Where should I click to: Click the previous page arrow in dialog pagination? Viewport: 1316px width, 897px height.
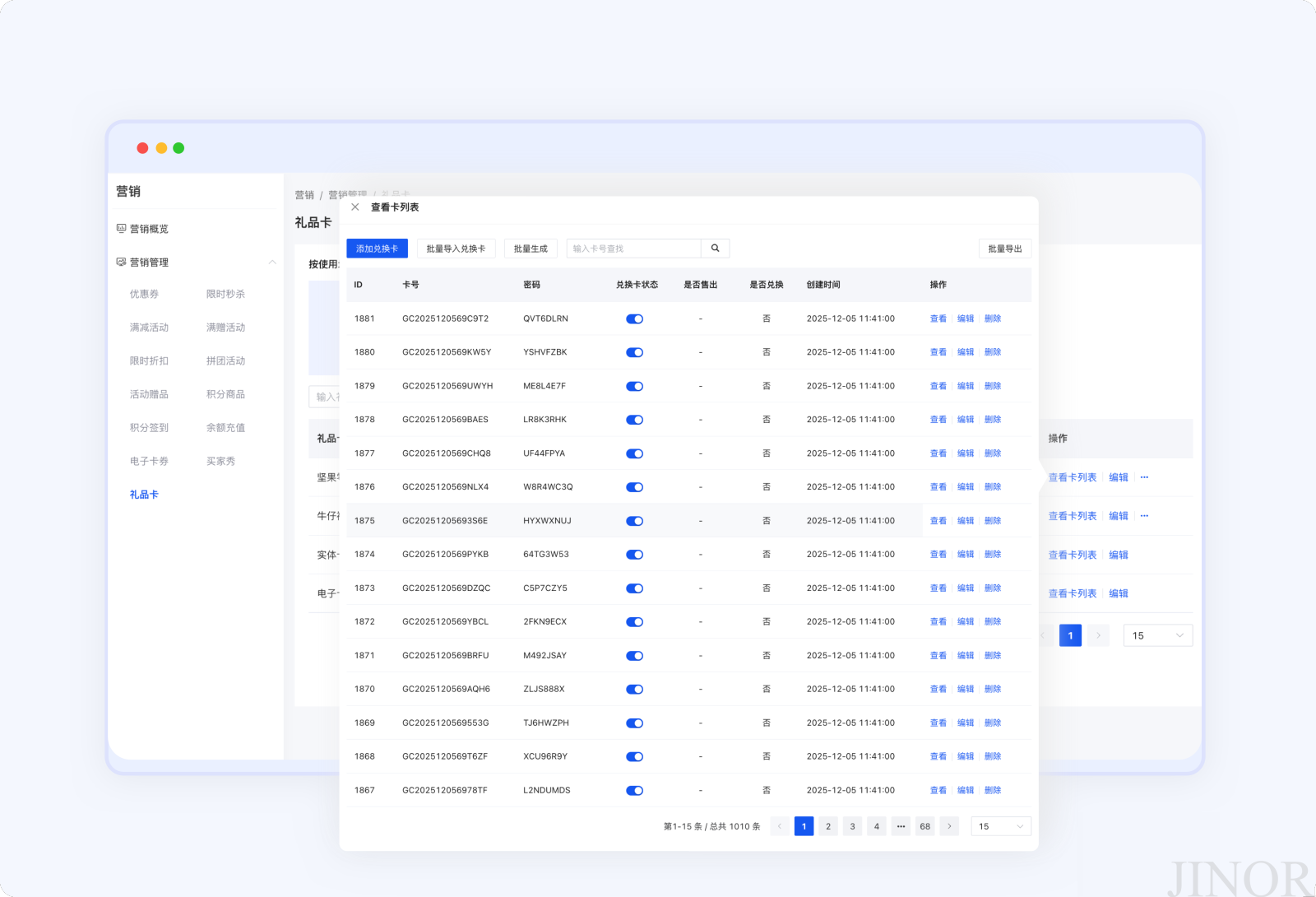780,826
